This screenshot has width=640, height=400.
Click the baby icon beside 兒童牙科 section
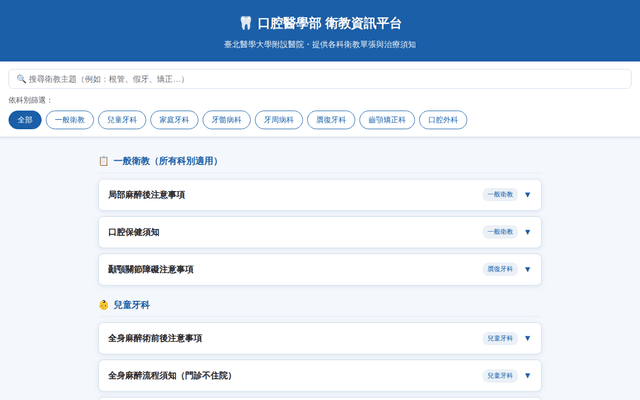104,305
